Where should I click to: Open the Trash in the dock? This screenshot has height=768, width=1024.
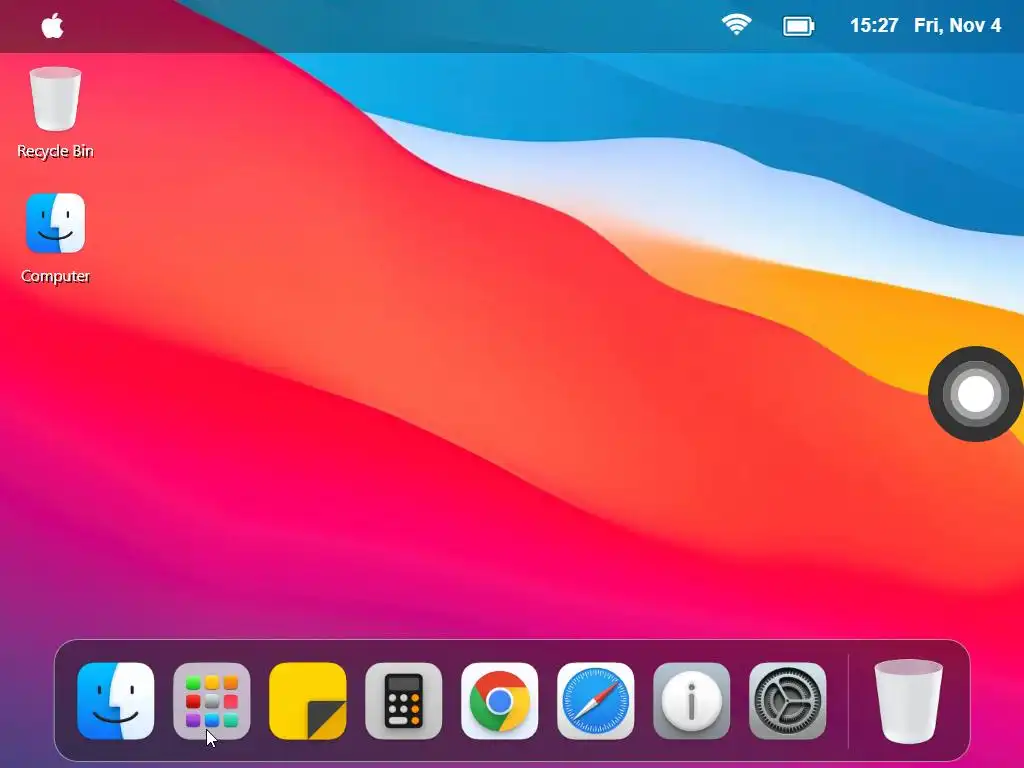[908, 701]
